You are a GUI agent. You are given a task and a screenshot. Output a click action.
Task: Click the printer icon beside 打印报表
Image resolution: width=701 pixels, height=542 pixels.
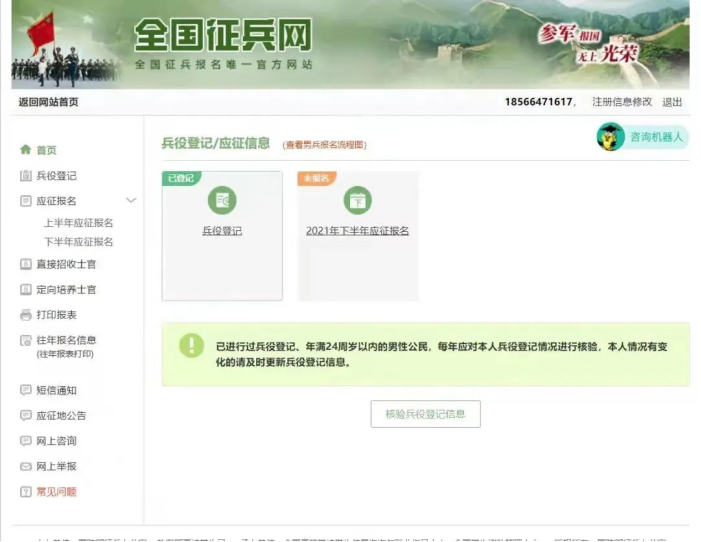click(x=26, y=315)
